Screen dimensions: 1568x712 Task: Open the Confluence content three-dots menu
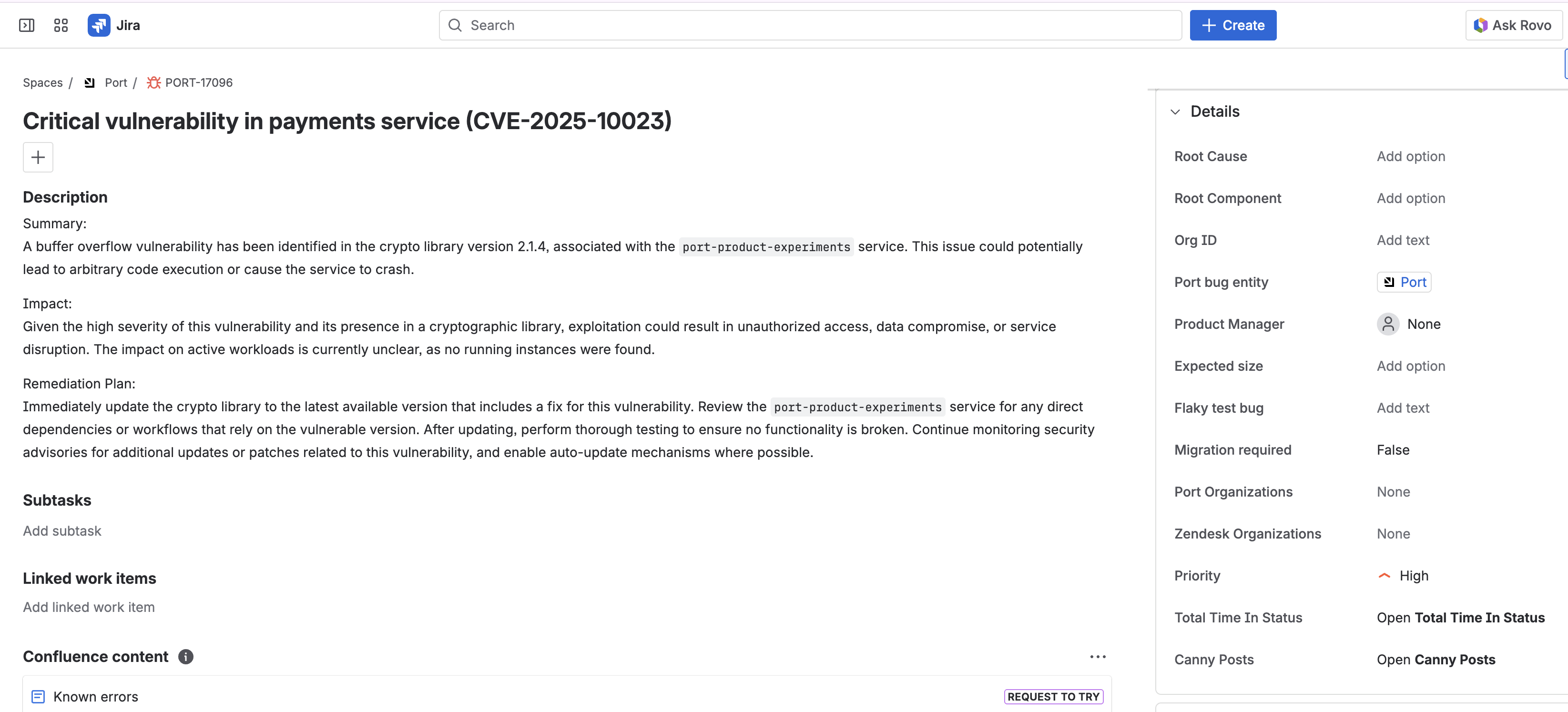[1098, 657]
